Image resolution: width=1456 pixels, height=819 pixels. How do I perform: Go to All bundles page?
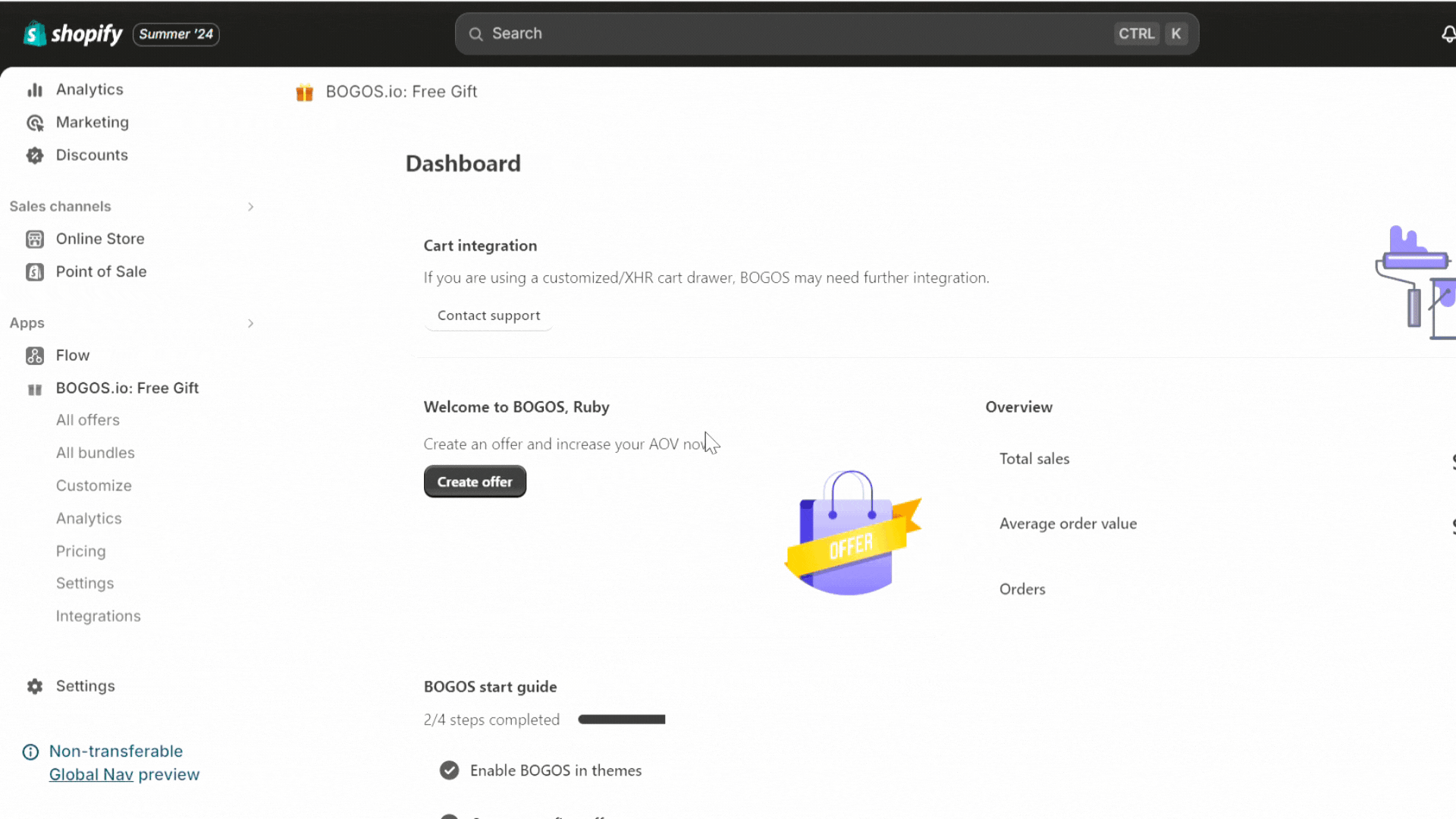[x=96, y=453]
